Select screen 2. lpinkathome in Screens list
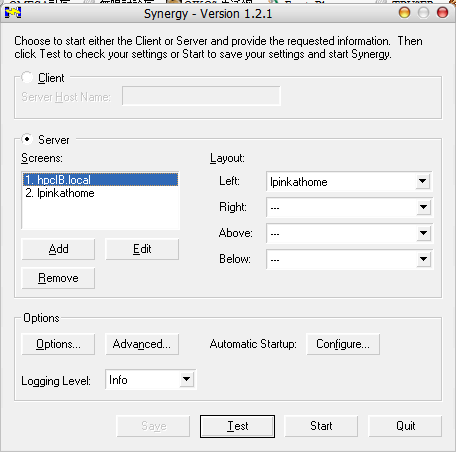Viewport: 456px width, 452px height. (100, 193)
